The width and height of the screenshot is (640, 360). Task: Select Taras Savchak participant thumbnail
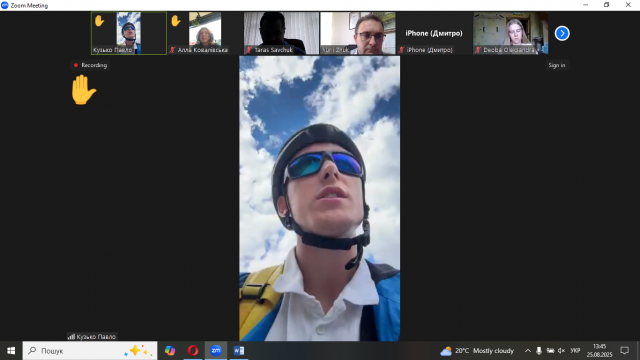point(281,33)
